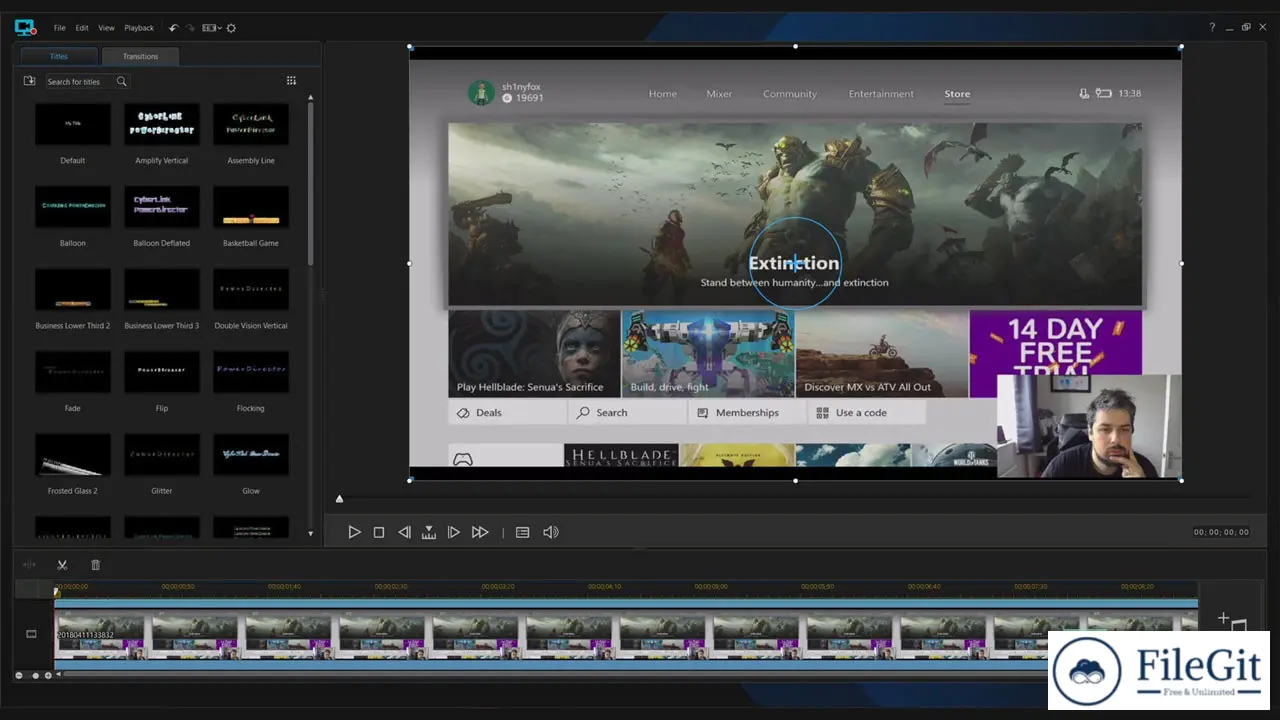Select the Amplify Vertical title template
Viewport: 1280px width, 720px height.
coord(162,124)
